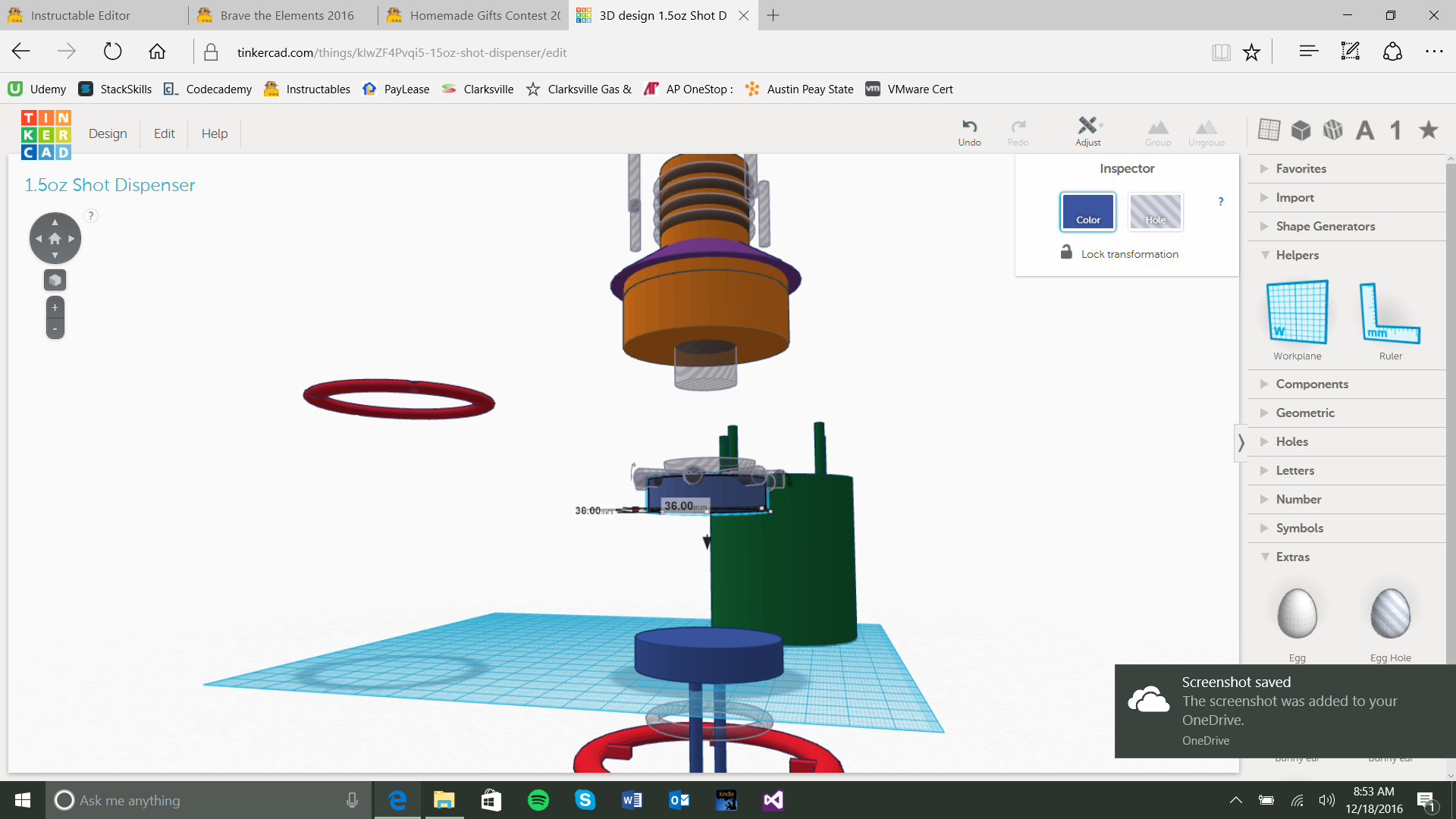Switch shape to Hole mode
Viewport: 1456px width, 819px height.
click(x=1155, y=212)
